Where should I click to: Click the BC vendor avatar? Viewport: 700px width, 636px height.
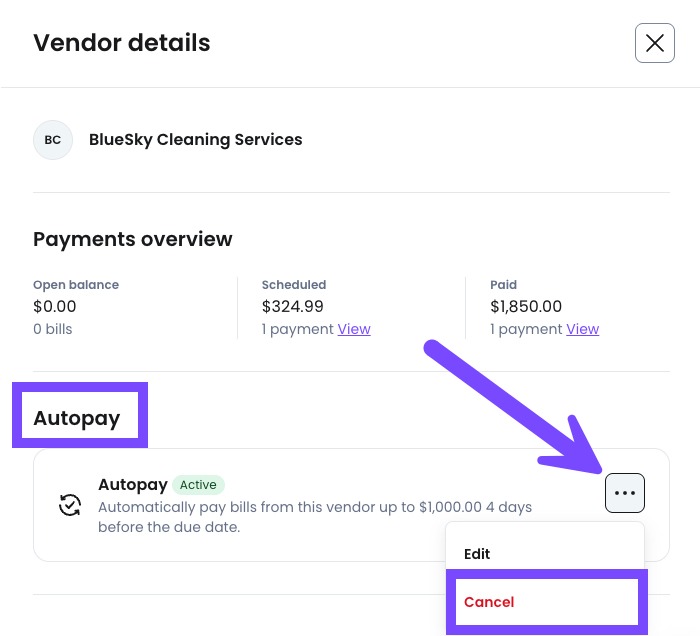53,140
